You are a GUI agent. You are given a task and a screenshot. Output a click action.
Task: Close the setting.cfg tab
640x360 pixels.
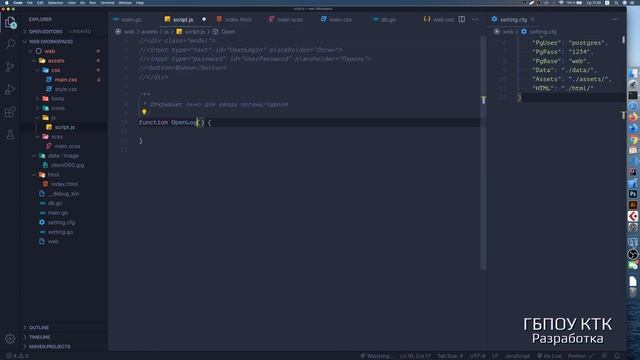tap(532, 19)
